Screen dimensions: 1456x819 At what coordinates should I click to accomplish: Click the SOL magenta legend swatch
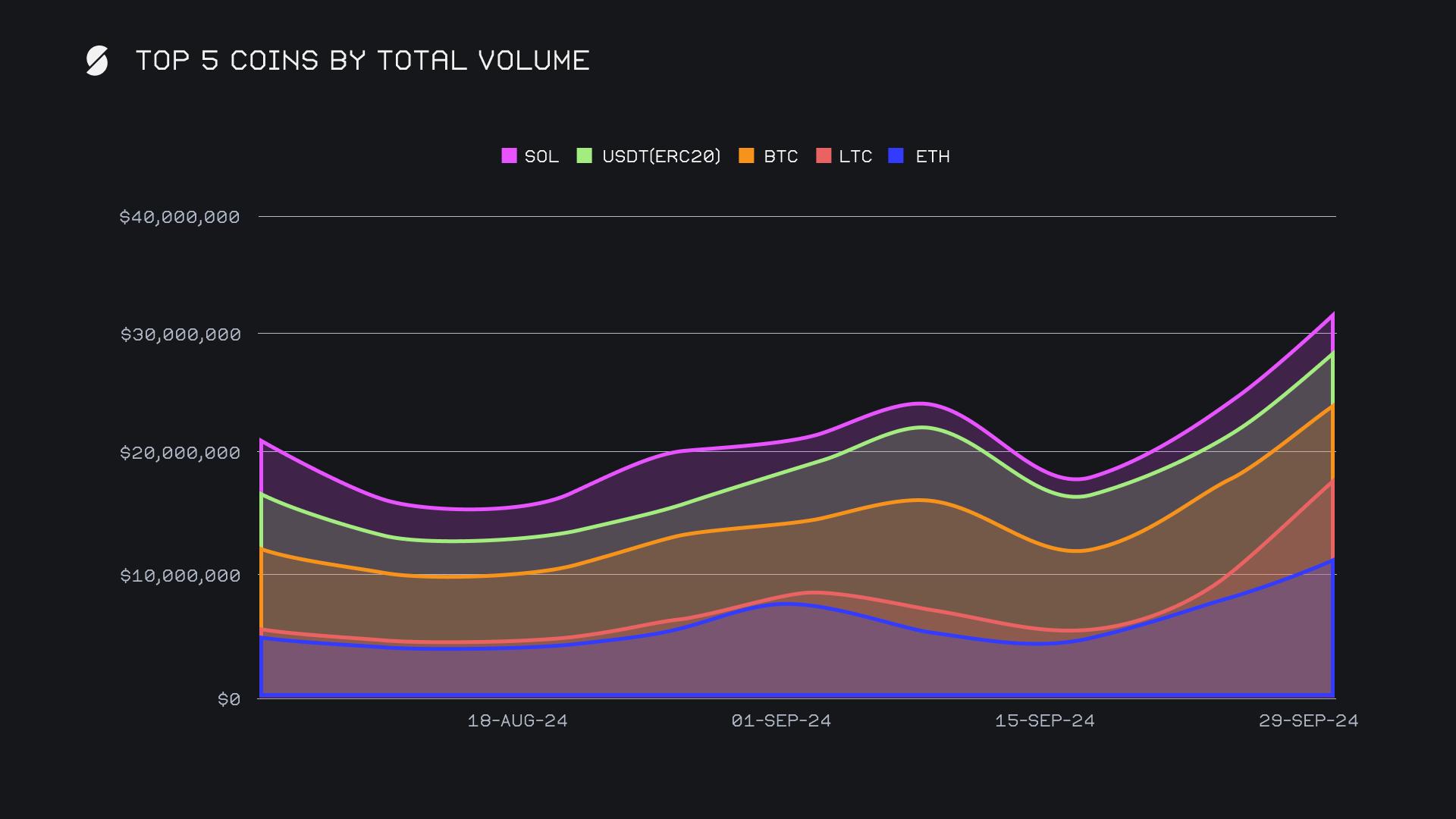[509, 156]
